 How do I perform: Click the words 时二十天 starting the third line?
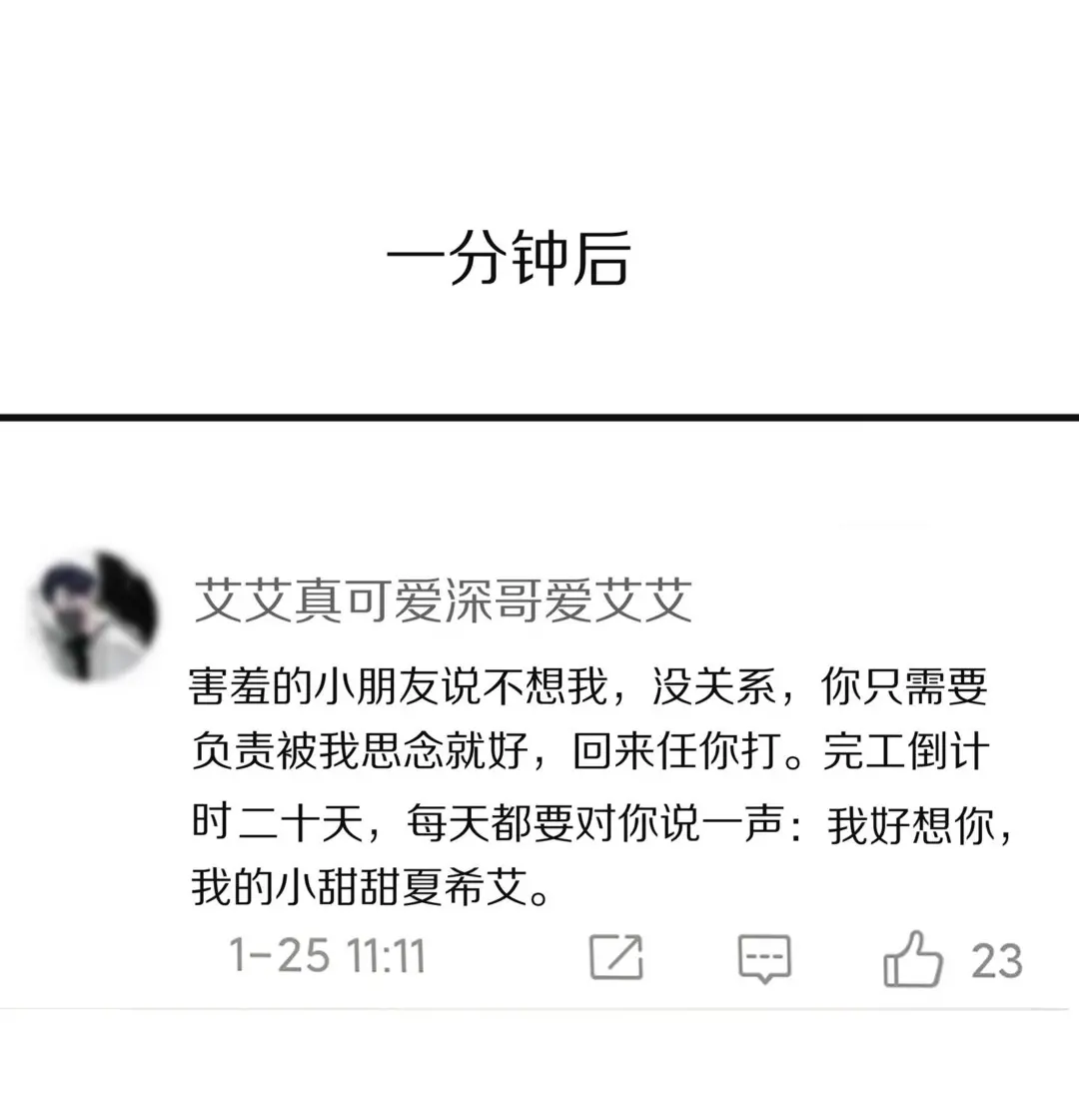coord(278,823)
